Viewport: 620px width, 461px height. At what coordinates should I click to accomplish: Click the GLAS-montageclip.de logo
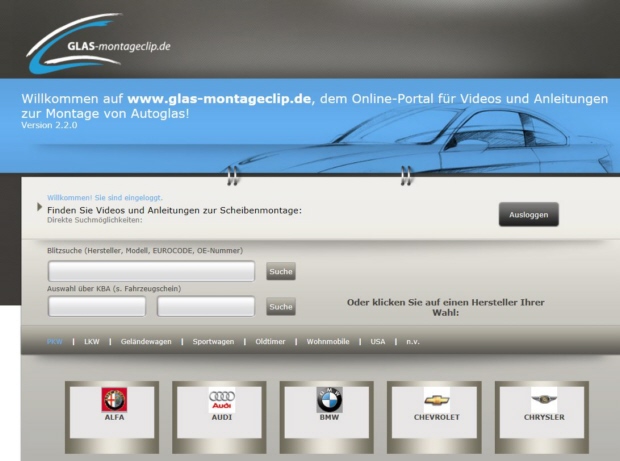pyautogui.click(x=98, y=43)
